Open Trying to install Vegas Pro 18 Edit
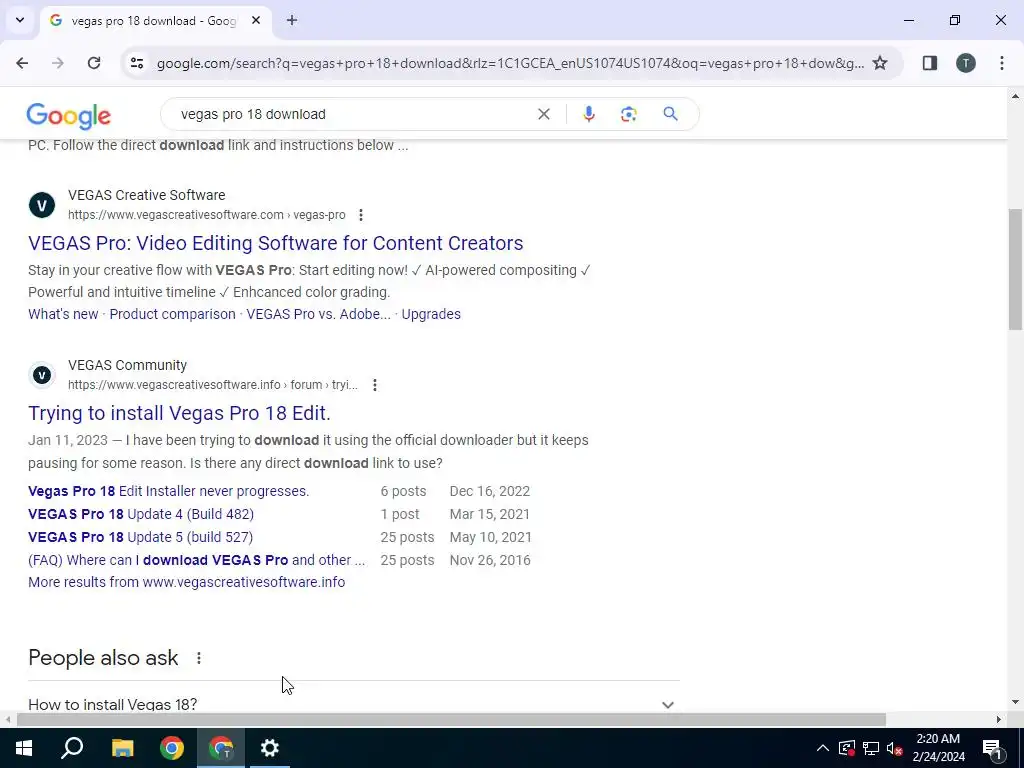The image size is (1024, 768). [x=180, y=413]
